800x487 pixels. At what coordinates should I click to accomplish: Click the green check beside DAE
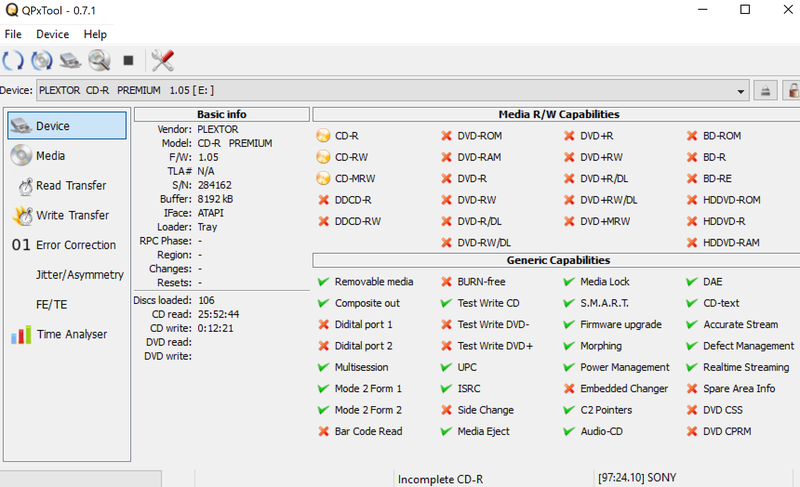[x=692, y=281]
